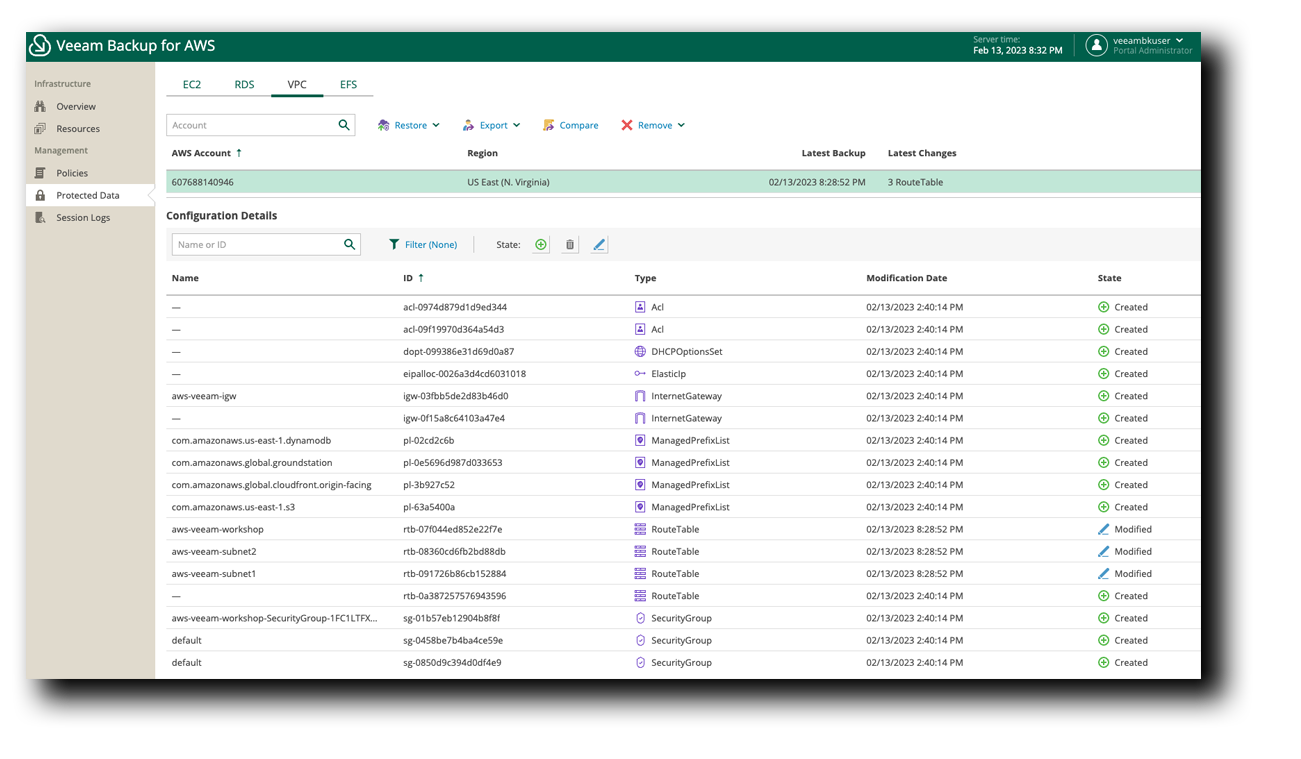
Task: Sort by AWS Account column header
Action: tap(207, 153)
